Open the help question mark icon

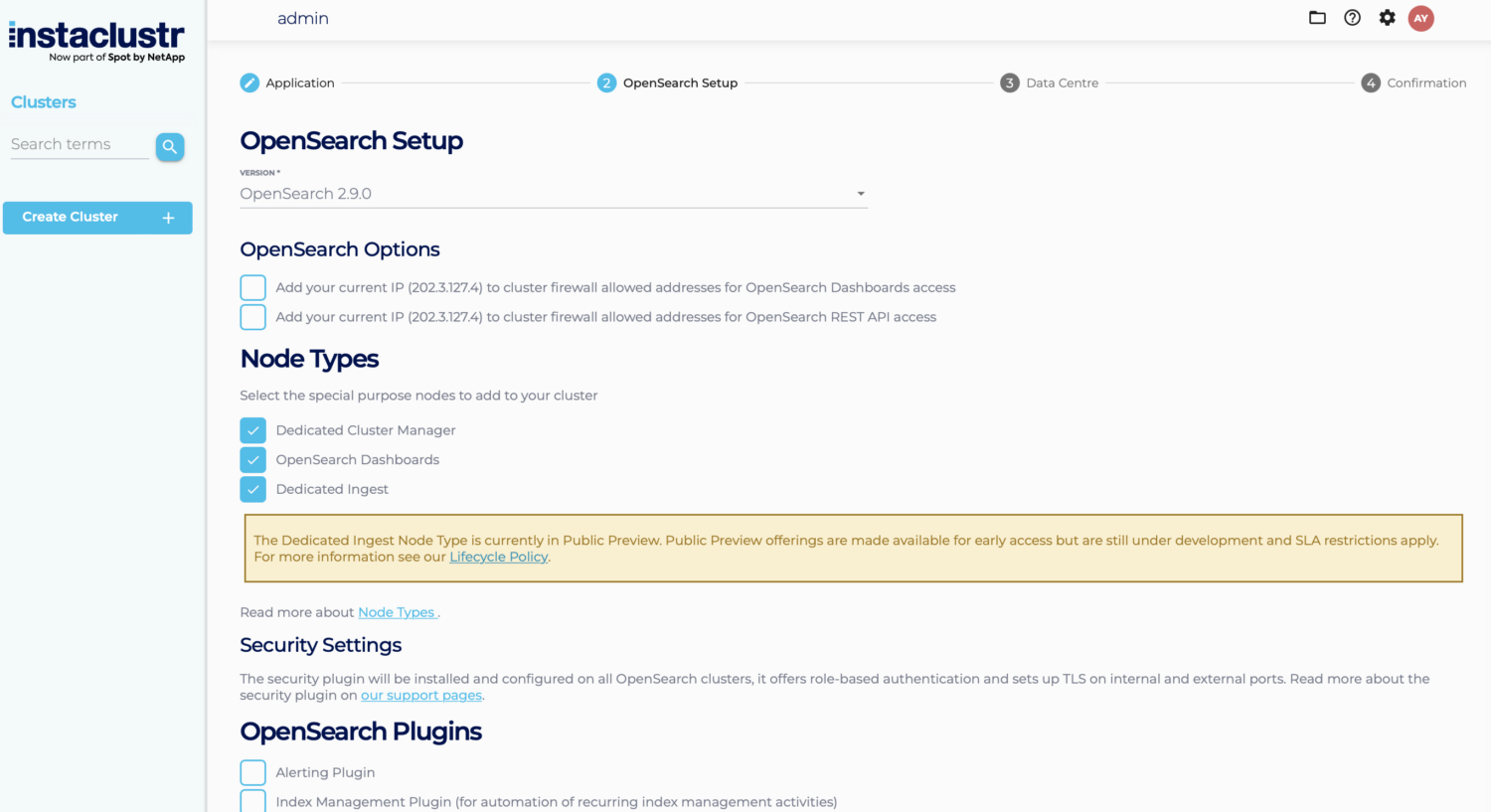coord(1352,17)
